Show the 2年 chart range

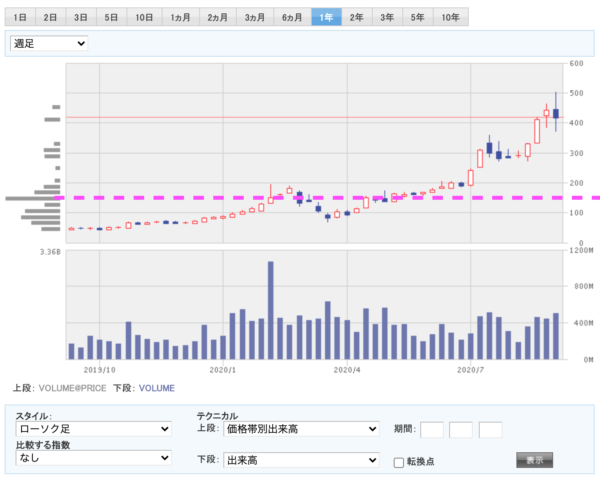pyautogui.click(x=357, y=17)
